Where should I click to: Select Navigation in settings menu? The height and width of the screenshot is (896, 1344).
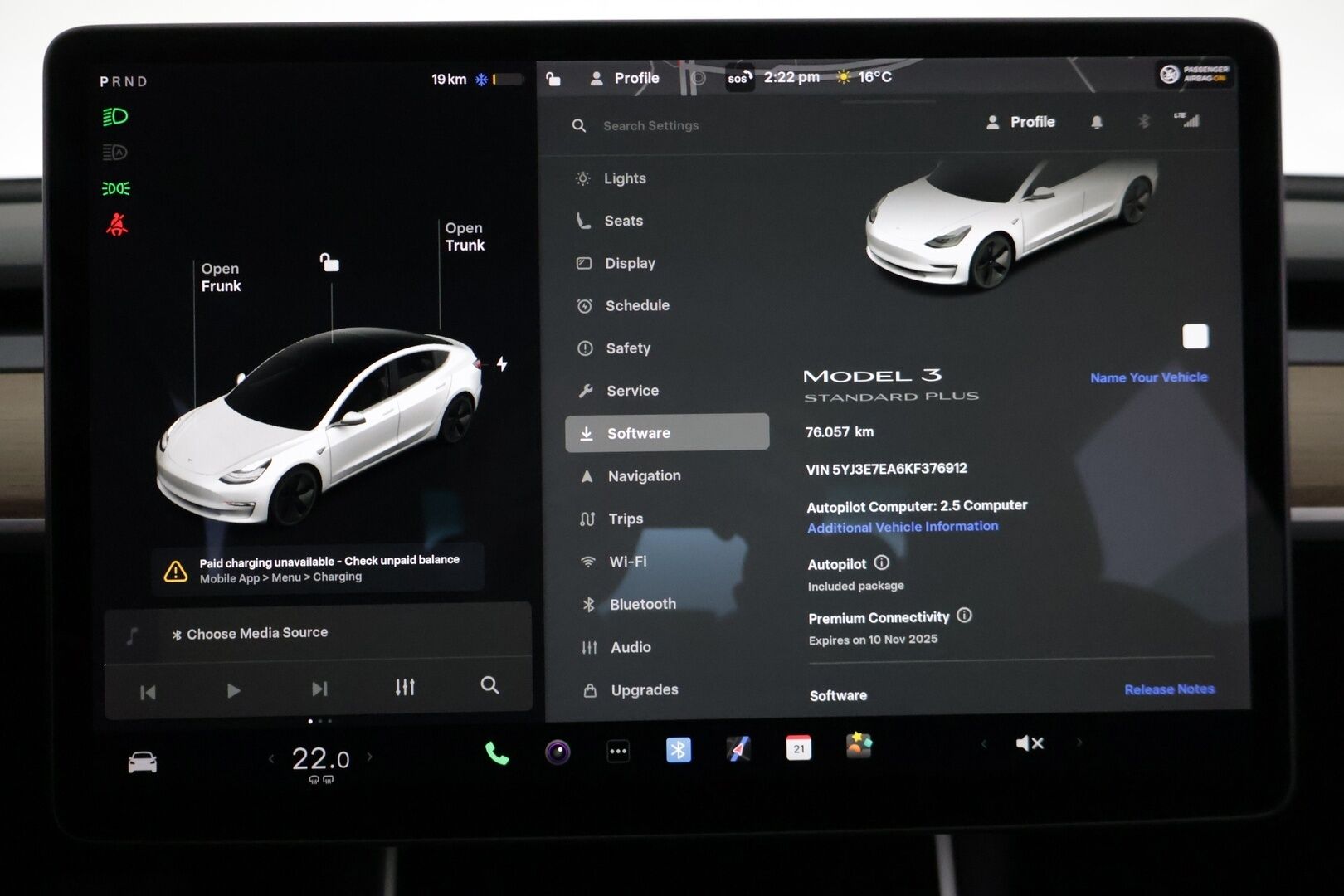pyautogui.click(x=644, y=476)
